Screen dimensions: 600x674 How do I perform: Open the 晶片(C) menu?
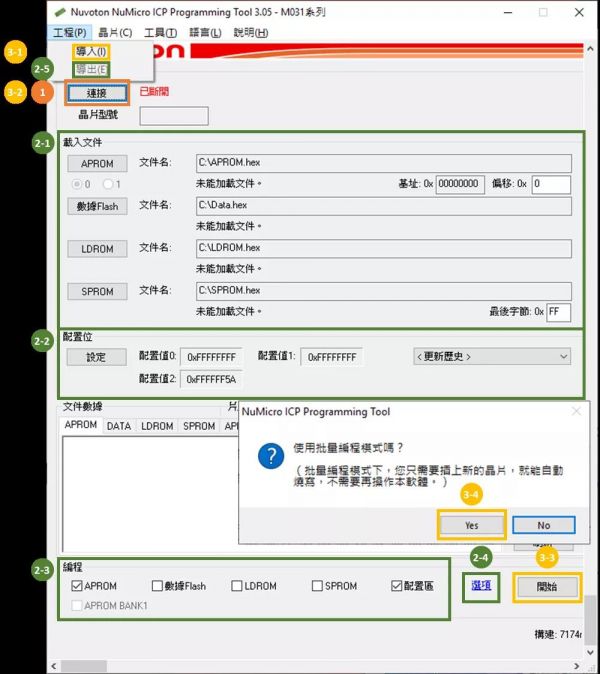(114, 33)
